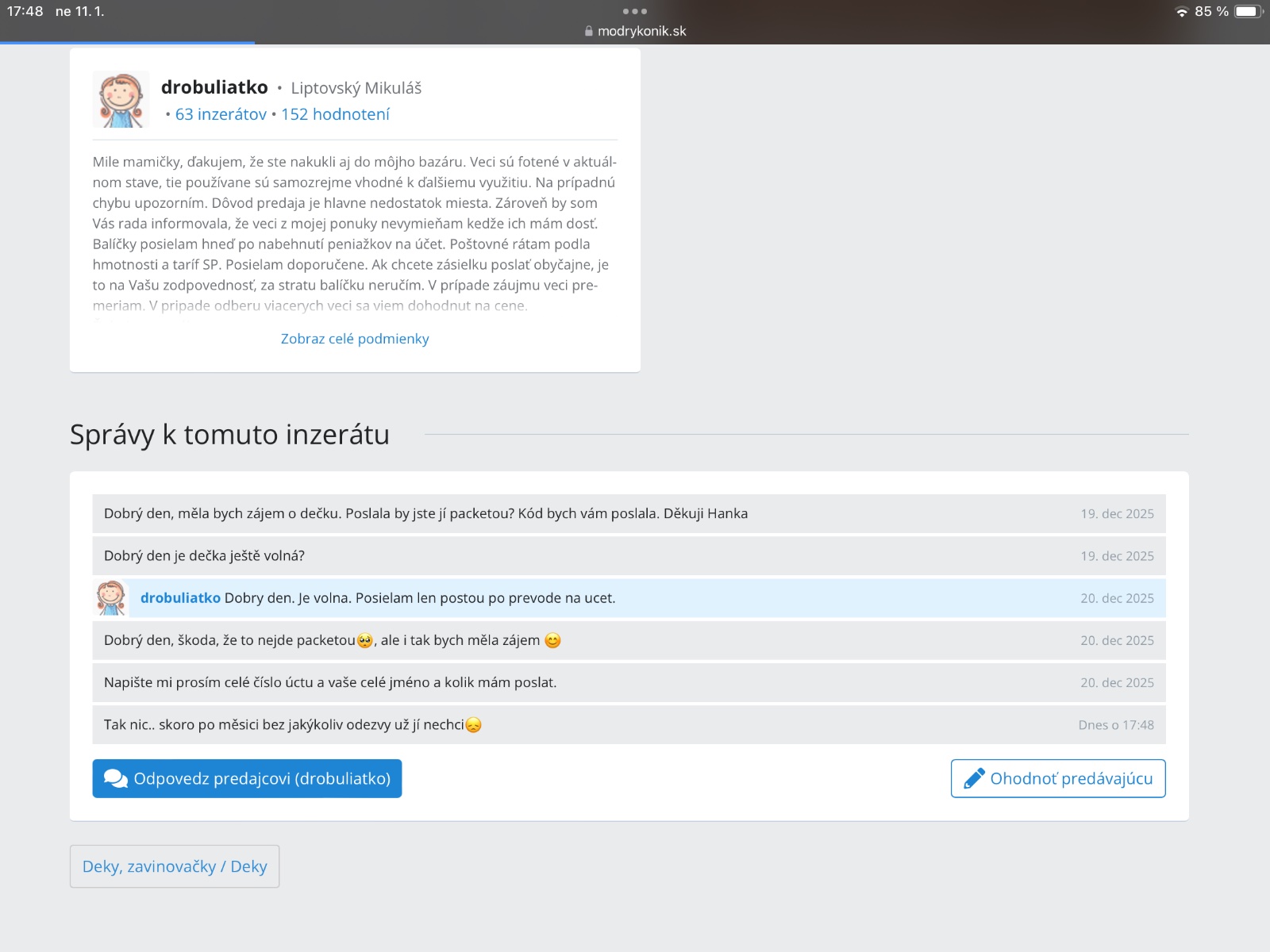Screen dimensions: 1270x952
Task: Click the sad emoji in the last message
Action: pyautogui.click(x=474, y=725)
